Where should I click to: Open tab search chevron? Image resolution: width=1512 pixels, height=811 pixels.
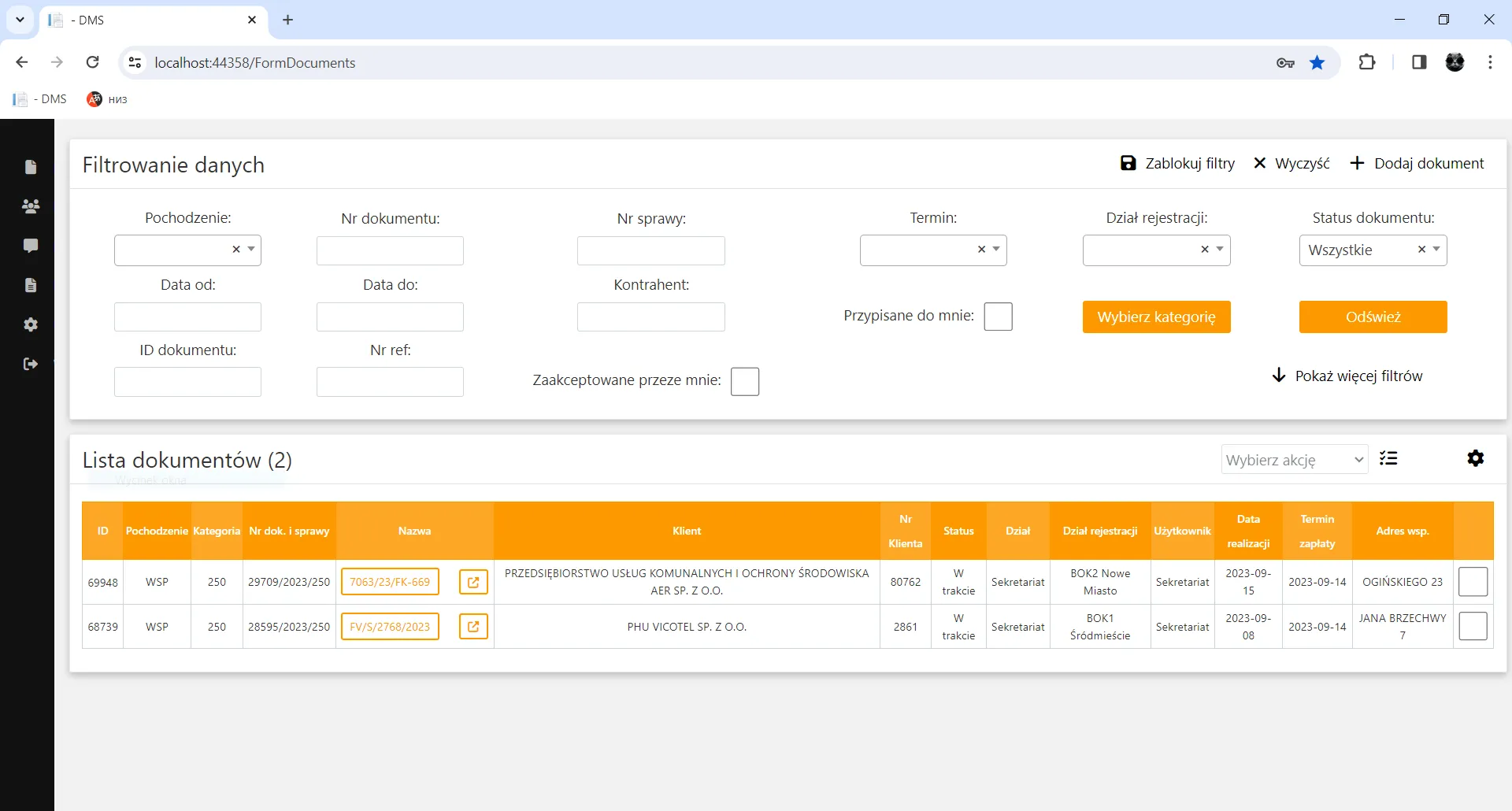click(20, 20)
